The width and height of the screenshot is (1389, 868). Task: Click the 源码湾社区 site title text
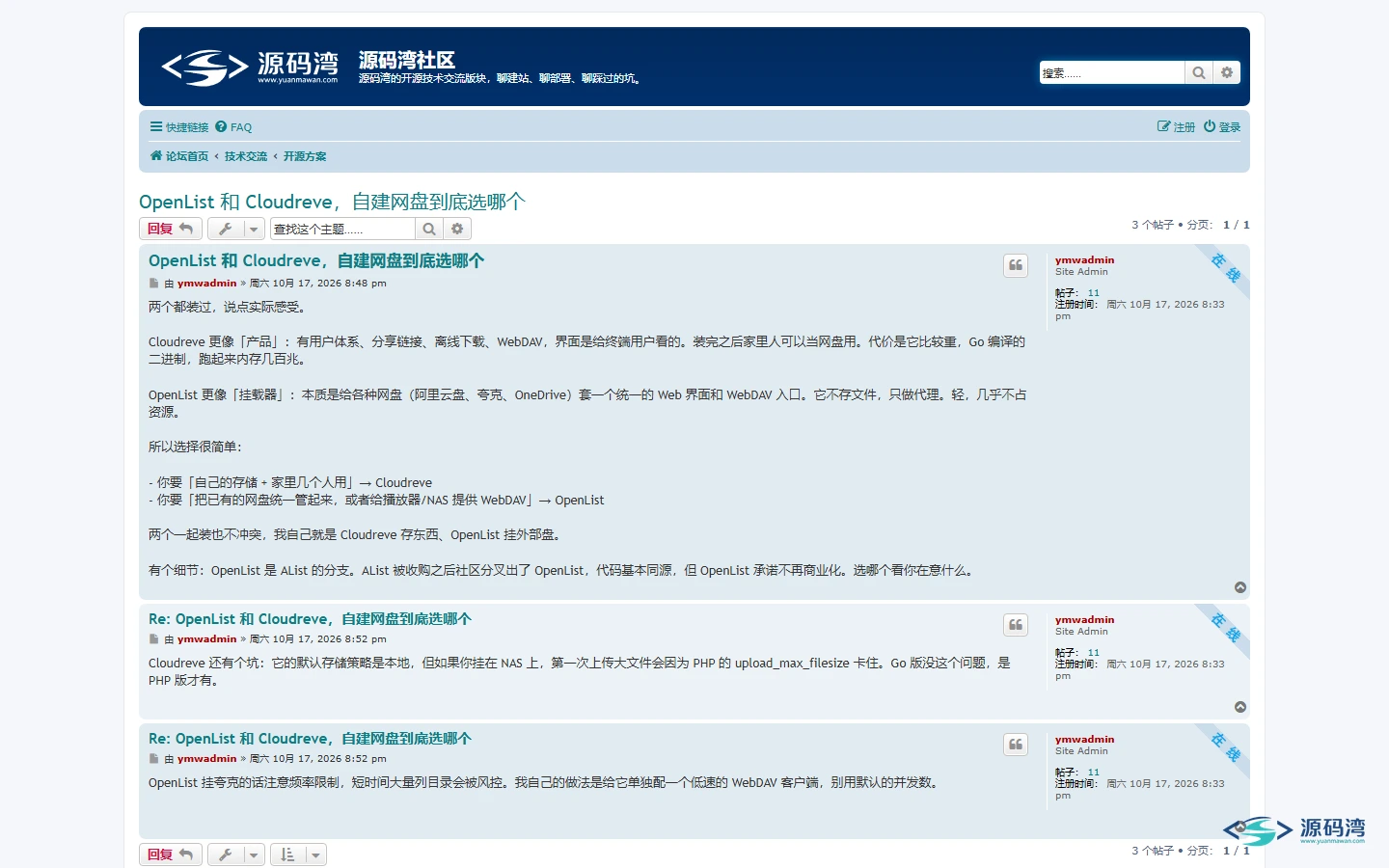(x=407, y=60)
